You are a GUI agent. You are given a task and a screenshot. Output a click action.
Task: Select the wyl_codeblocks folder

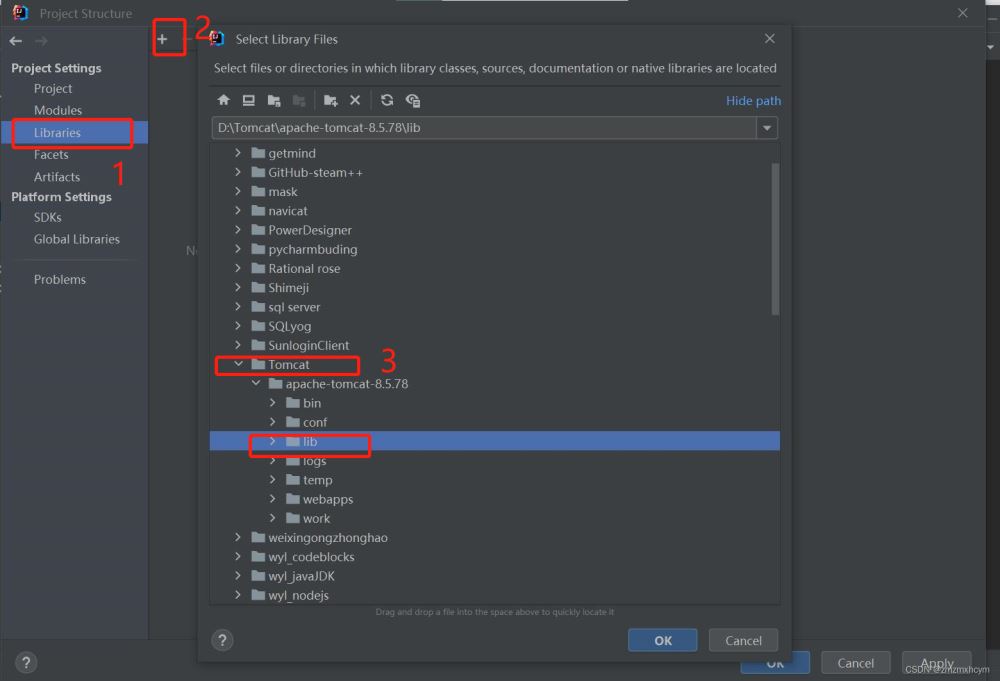coord(311,557)
